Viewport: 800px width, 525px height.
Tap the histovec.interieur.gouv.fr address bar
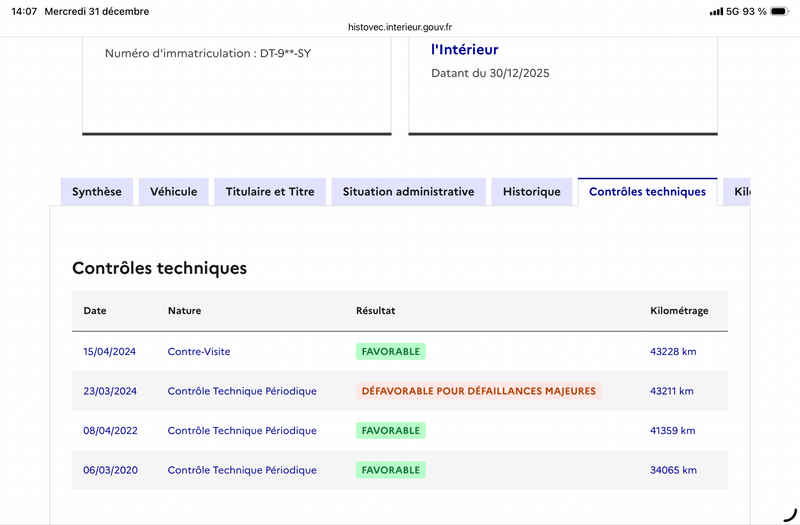[400, 27]
